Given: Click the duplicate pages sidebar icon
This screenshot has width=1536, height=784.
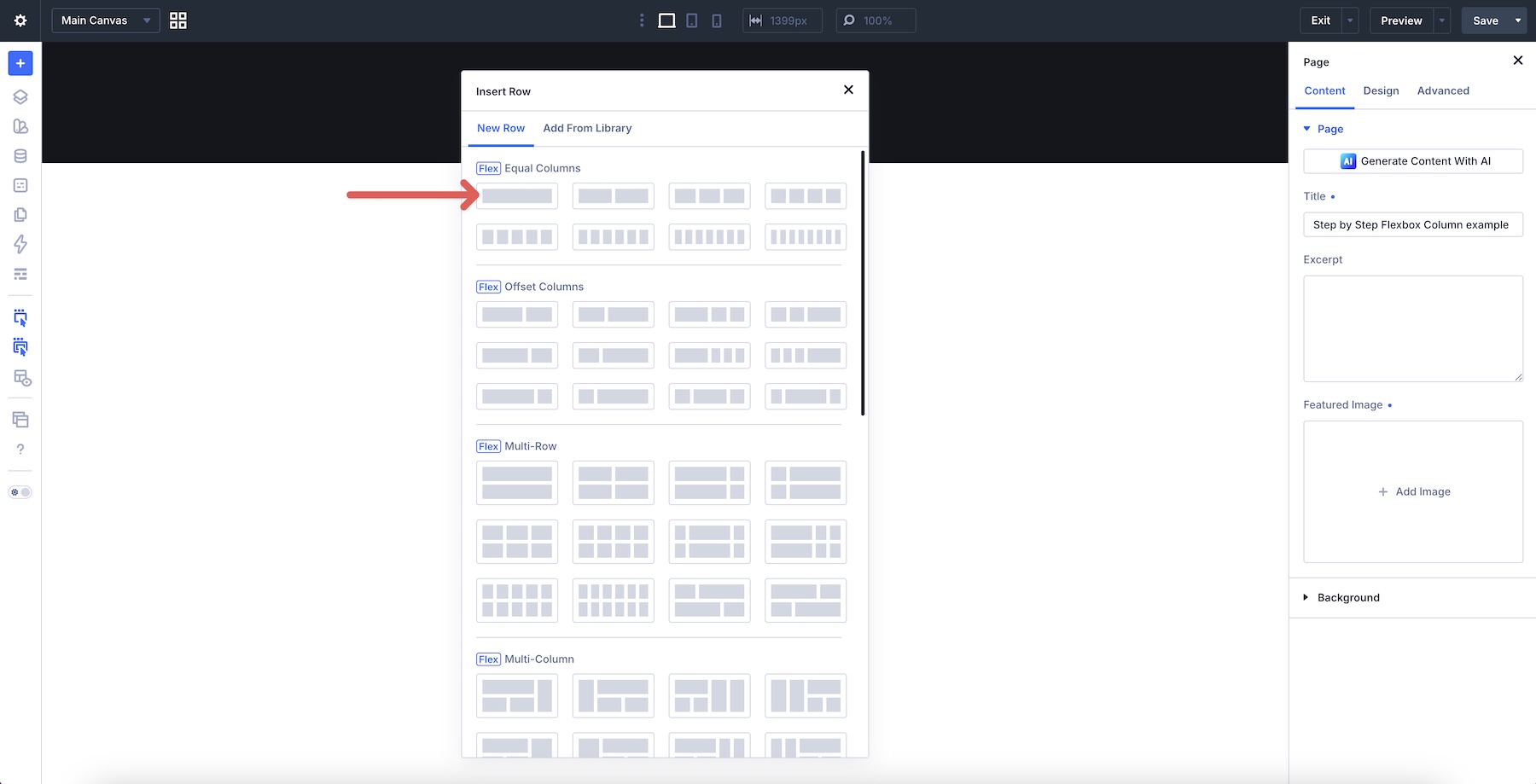Looking at the screenshot, I should [20, 215].
